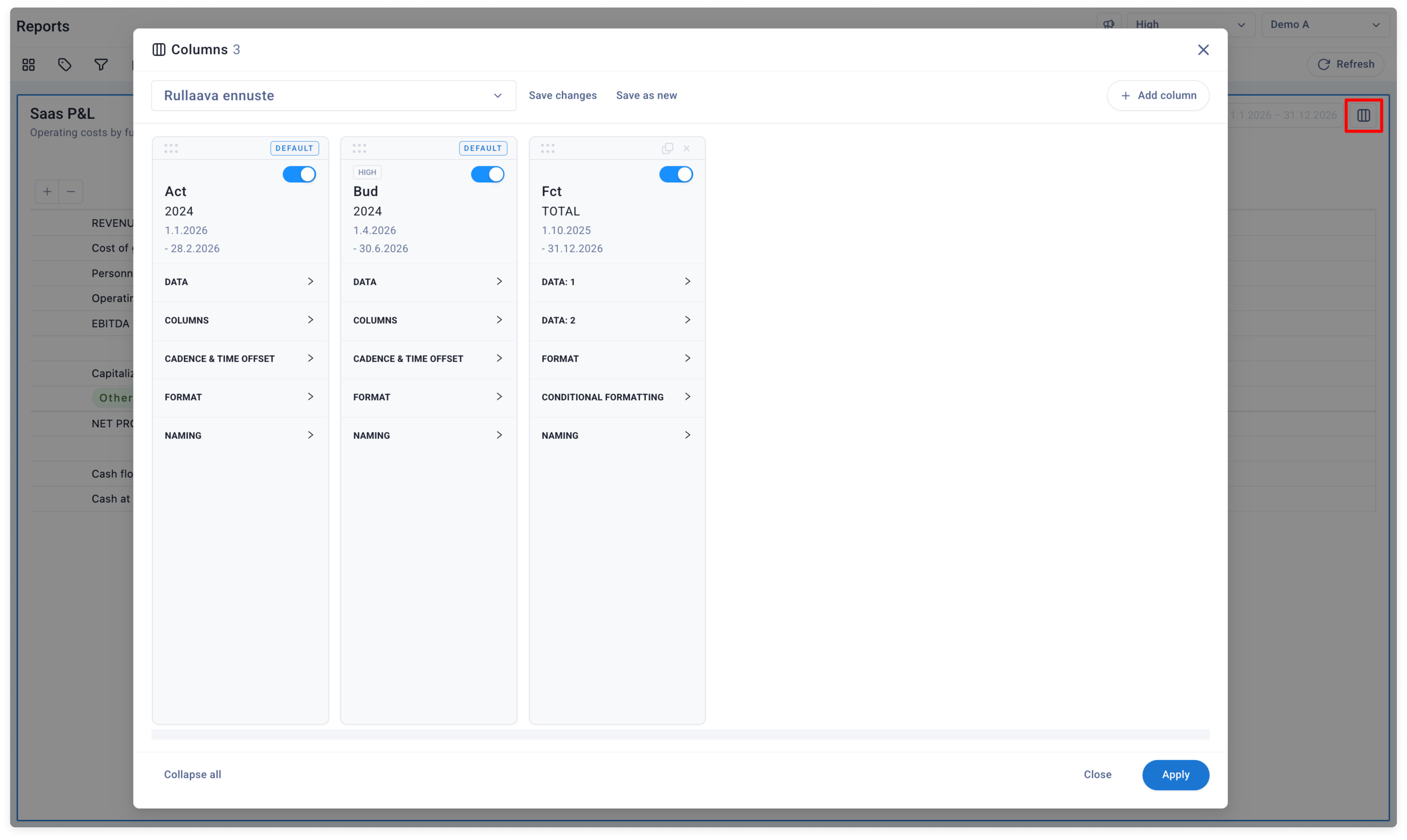Click the duplicate icon on Fct column card
The image size is (1407, 840).
click(667, 148)
